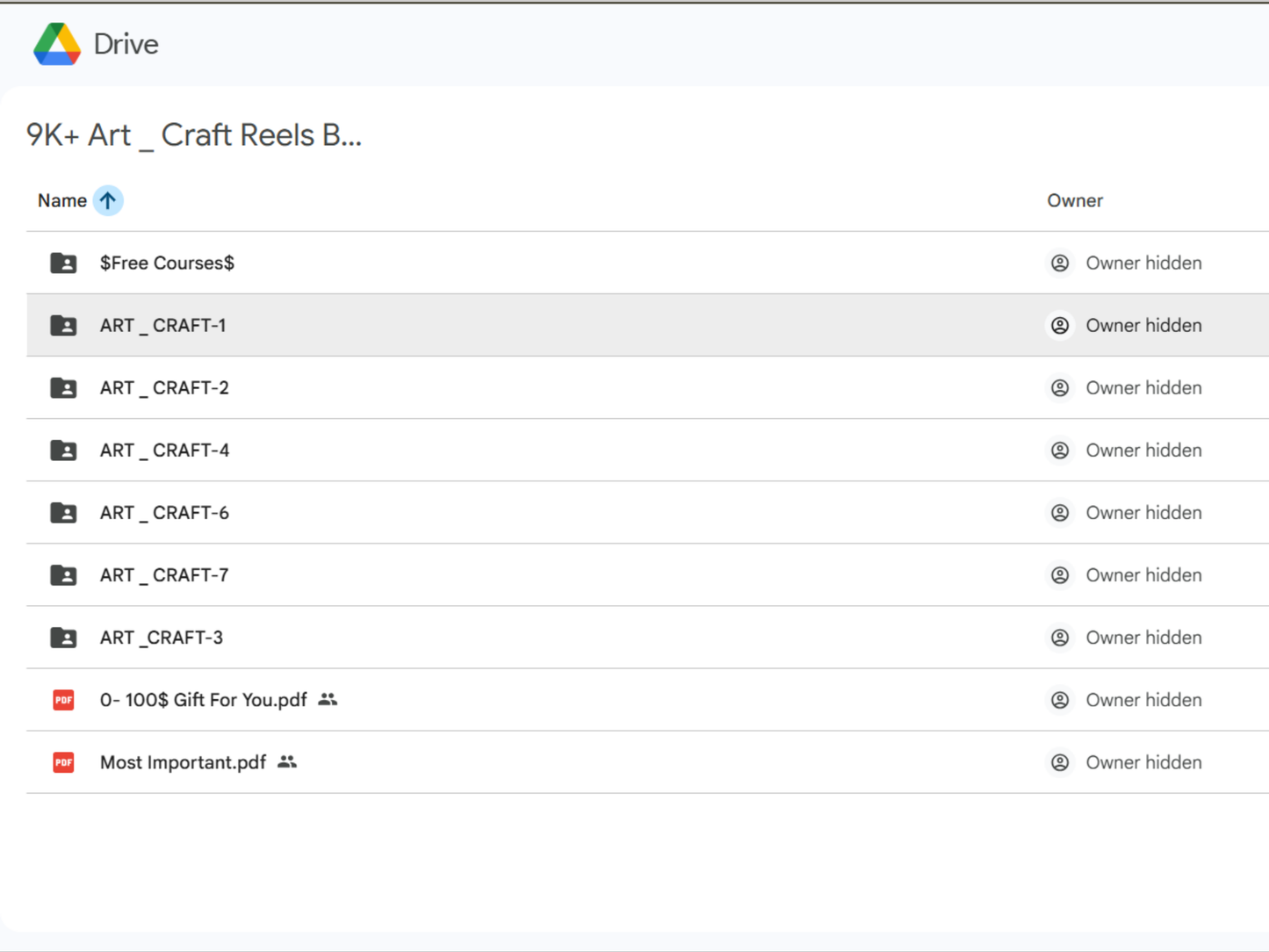Viewport: 1269px width, 952px height.
Task: Click Owner hidden text in 0- 100$ Gift row
Action: 1143,700
